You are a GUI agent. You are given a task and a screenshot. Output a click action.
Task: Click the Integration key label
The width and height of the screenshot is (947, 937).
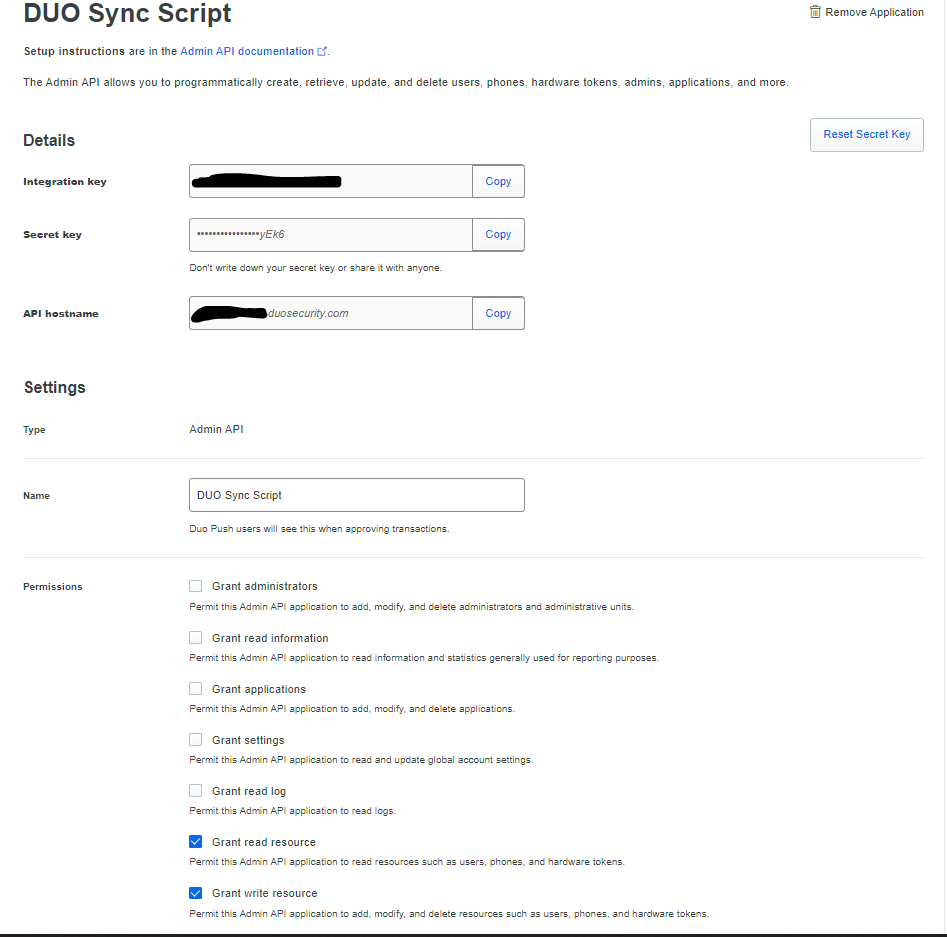pyautogui.click(x=65, y=182)
